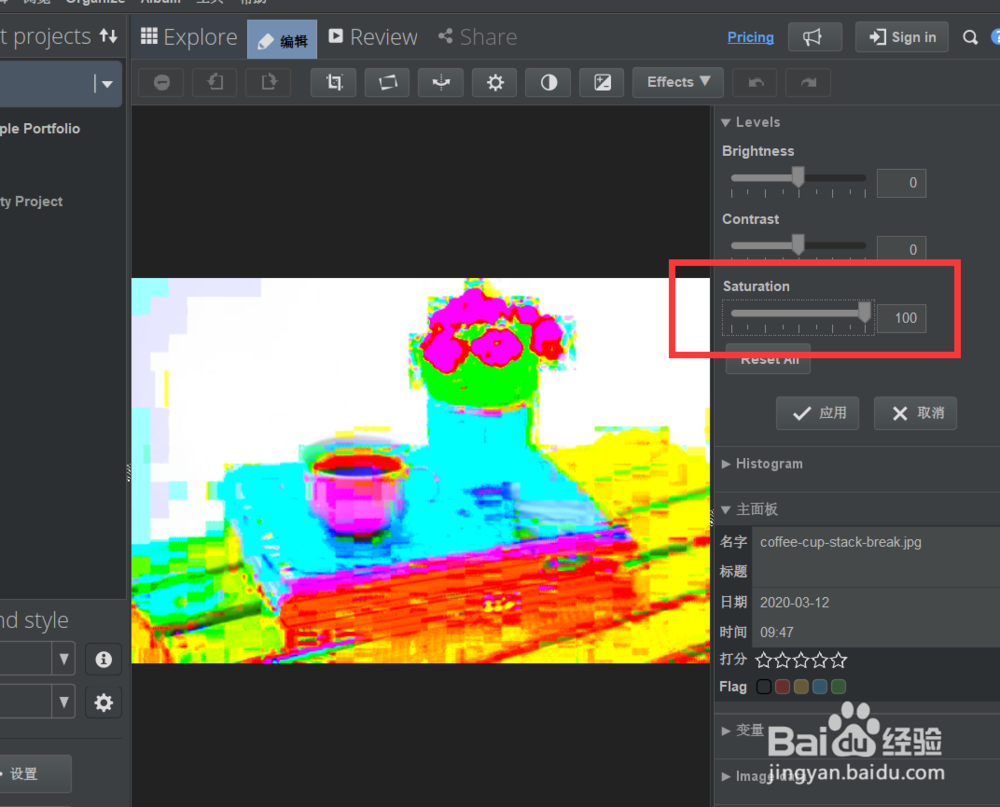The height and width of the screenshot is (807, 1000).
Task: Click the megaphone announcements button
Action: (x=814, y=37)
